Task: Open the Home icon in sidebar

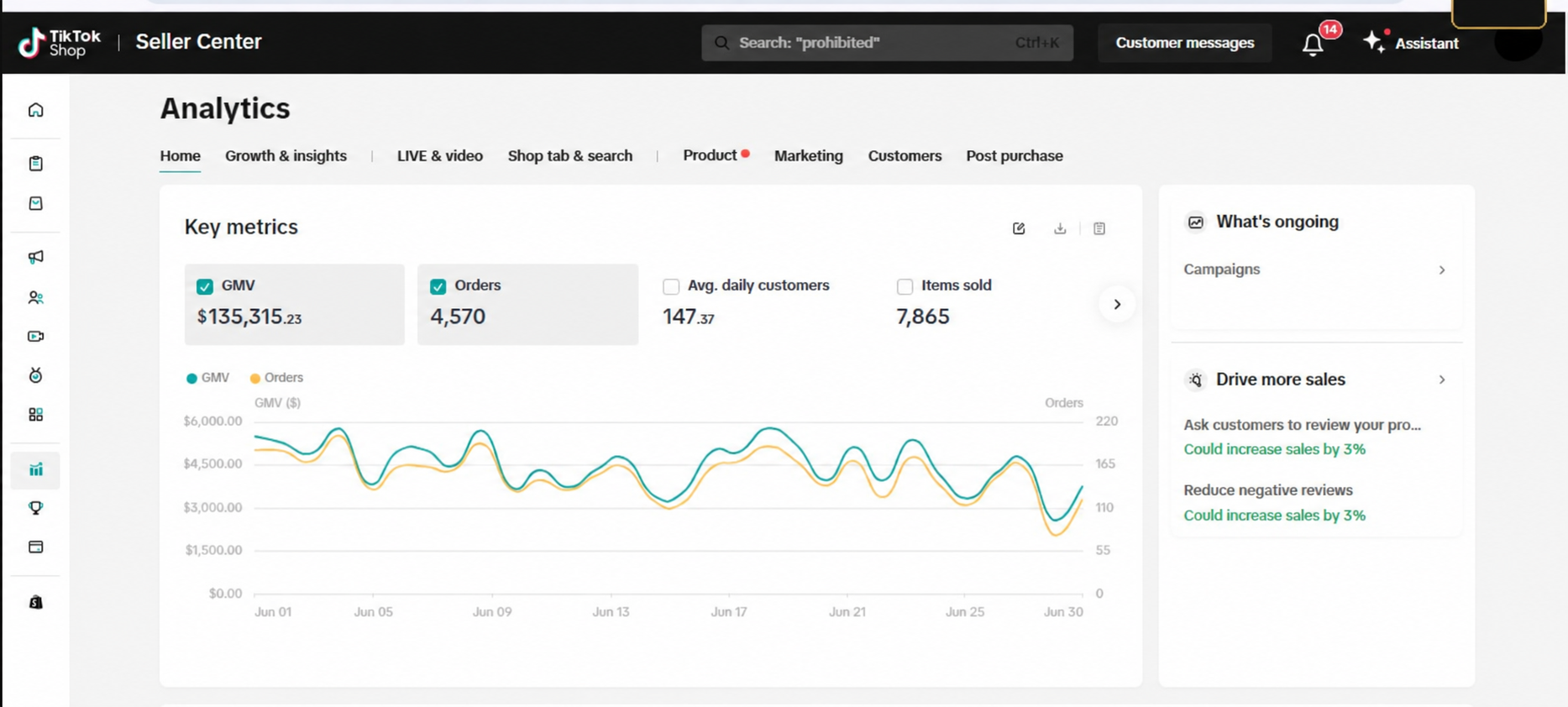Action: point(35,110)
